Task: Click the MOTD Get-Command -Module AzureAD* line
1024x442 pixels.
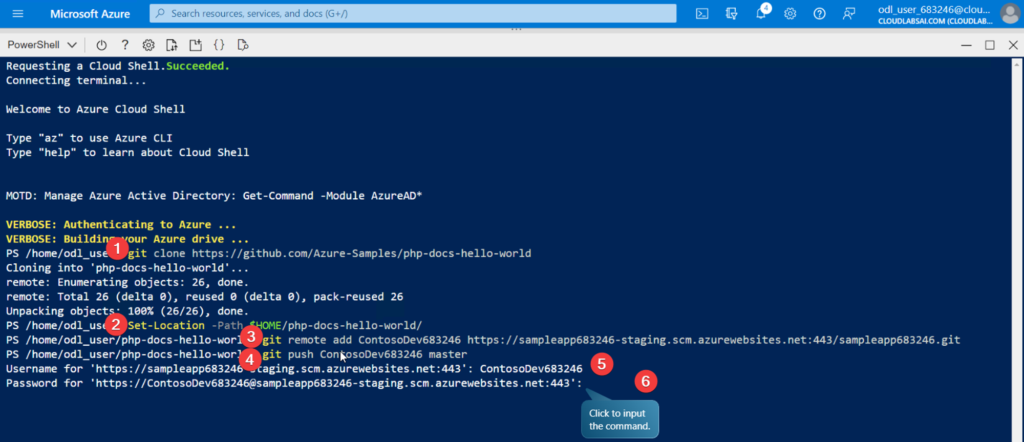Action: pos(214,196)
